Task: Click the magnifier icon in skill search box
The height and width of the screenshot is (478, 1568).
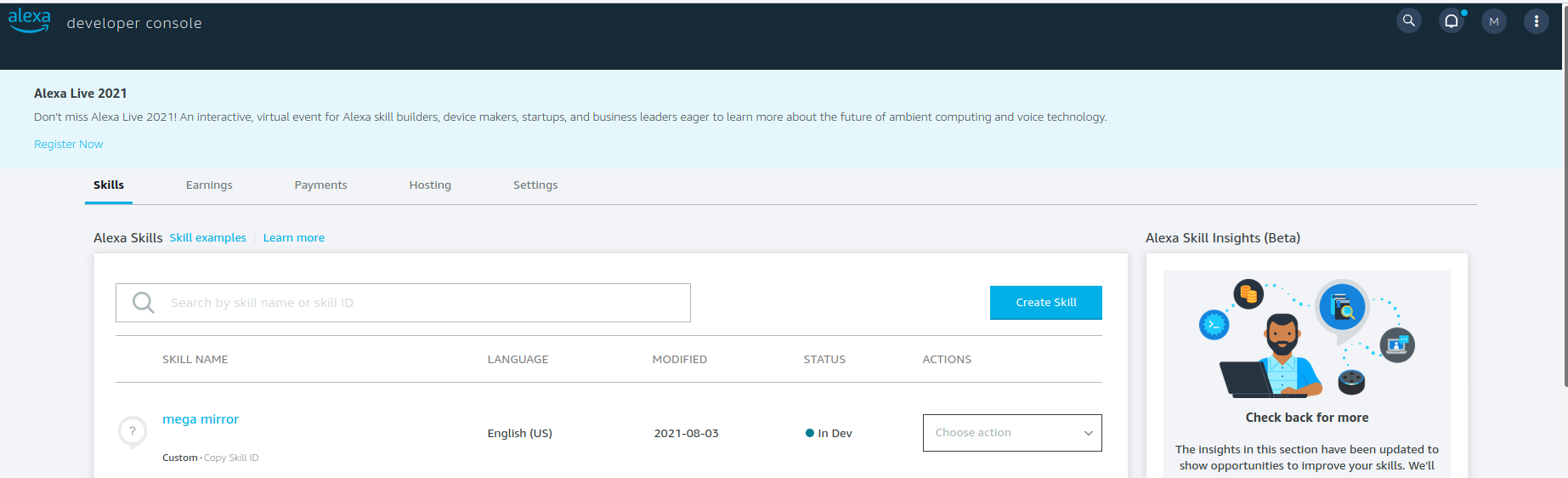Action: coord(144,303)
